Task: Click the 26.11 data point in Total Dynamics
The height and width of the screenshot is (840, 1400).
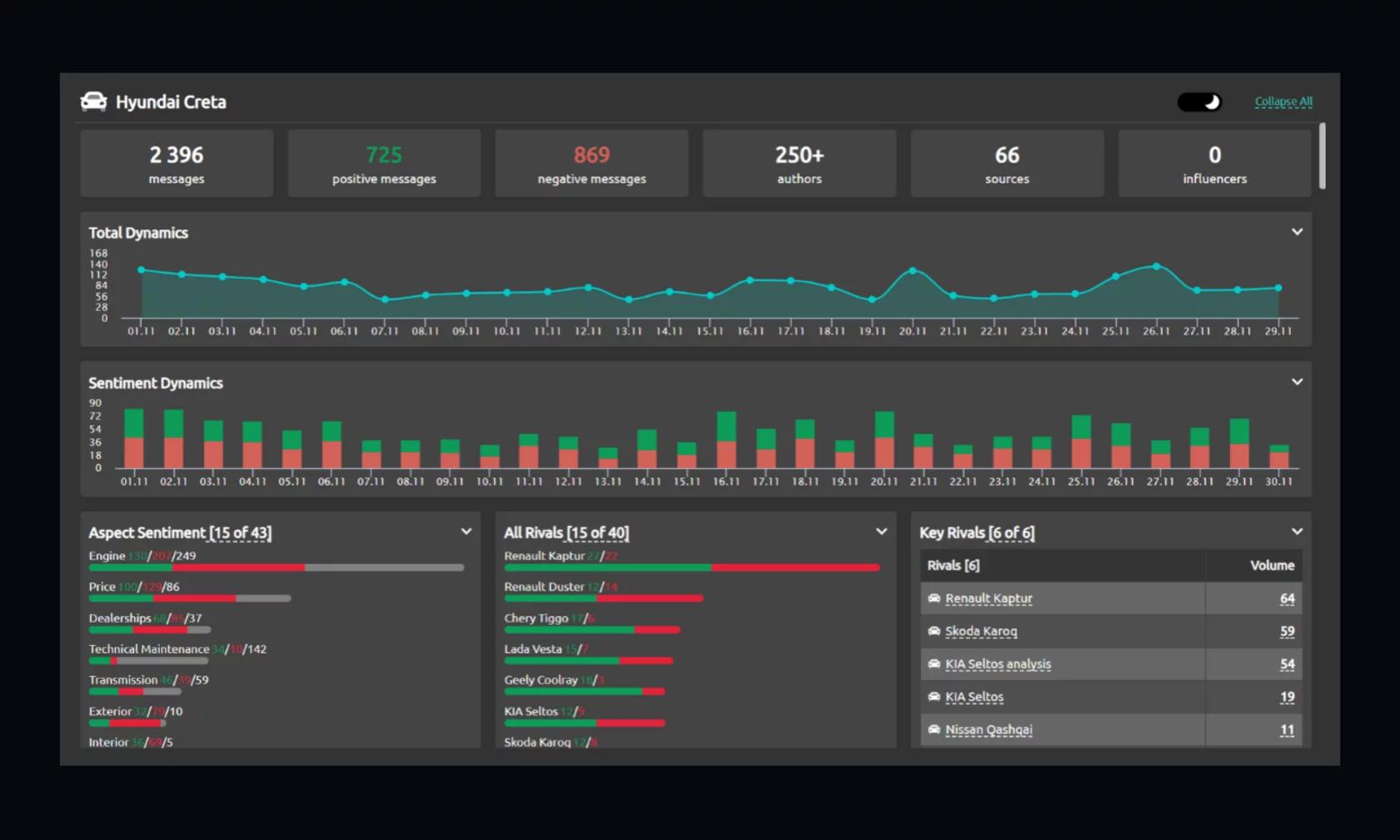Action: 1156,267
